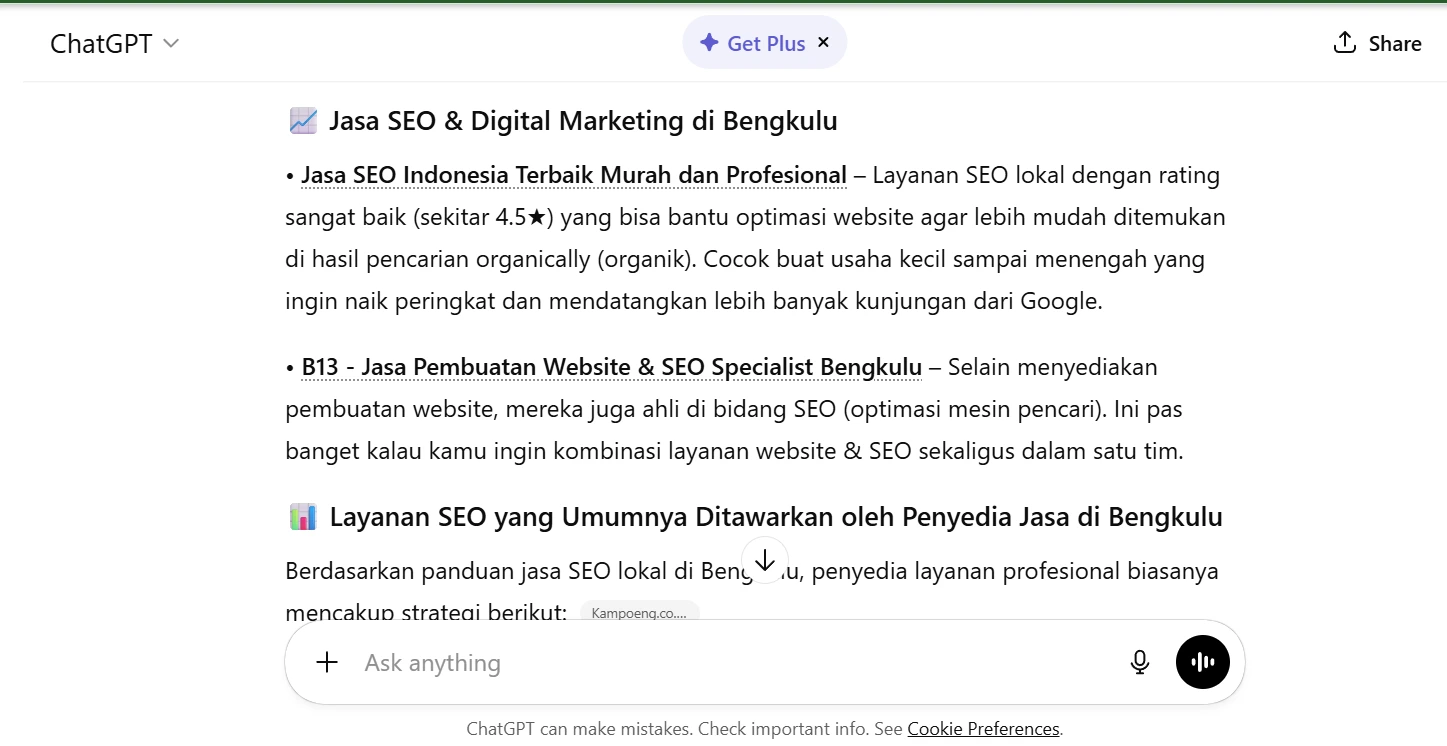Open Cookie Preferences settings

pos(983,728)
